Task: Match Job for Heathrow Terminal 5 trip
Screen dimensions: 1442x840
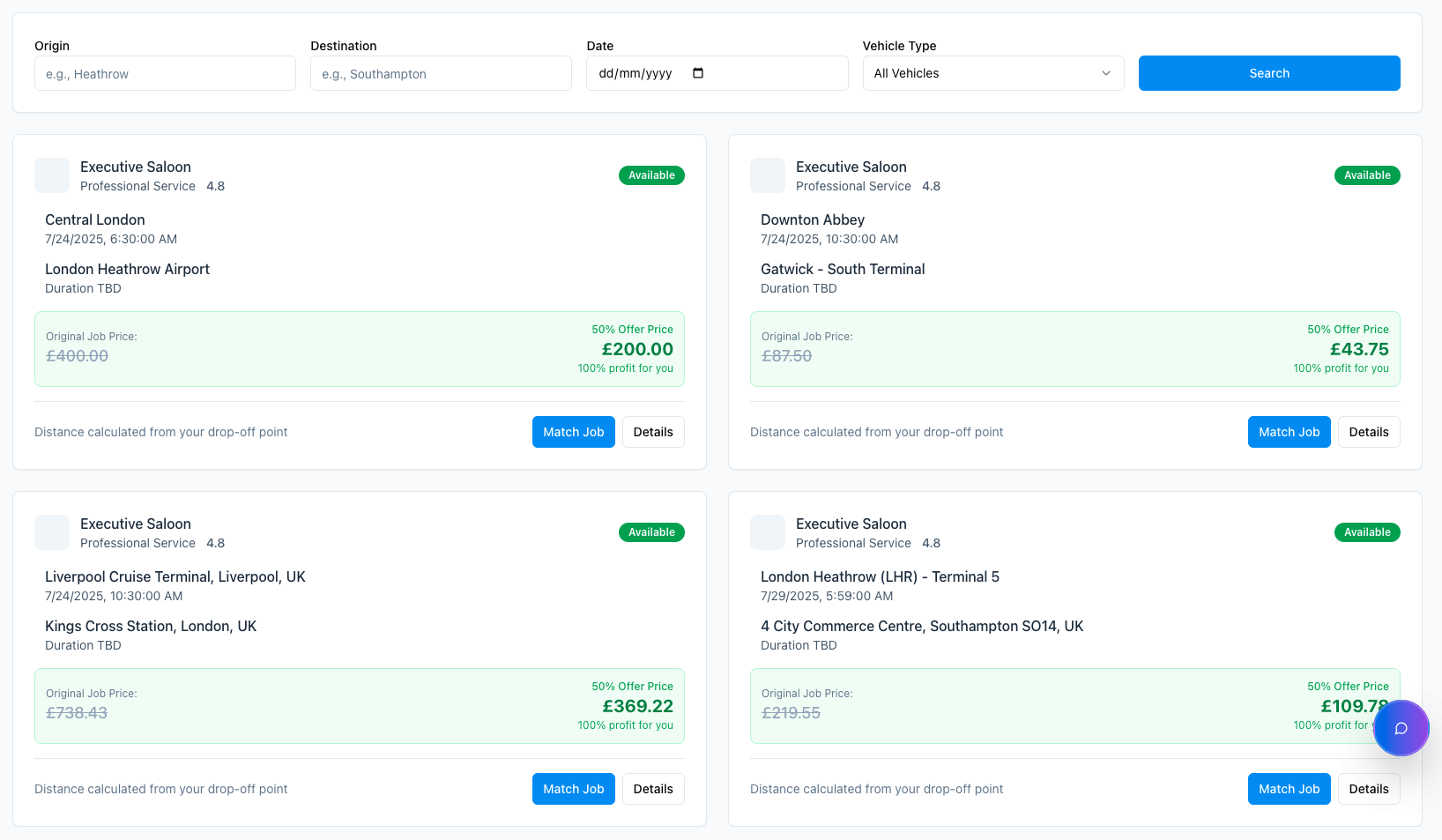Action: coord(1289,789)
